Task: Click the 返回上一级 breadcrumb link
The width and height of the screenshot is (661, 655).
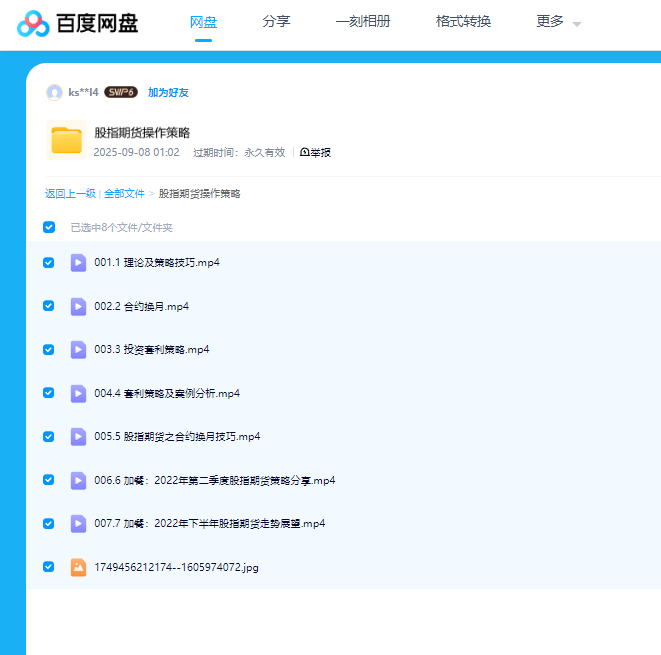Action: (70, 193)
